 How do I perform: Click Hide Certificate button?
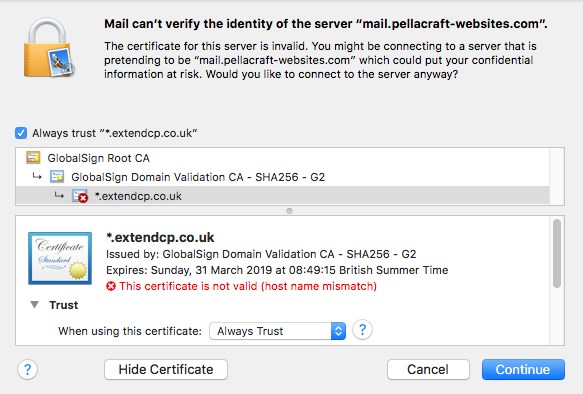[x=166, y=369]
